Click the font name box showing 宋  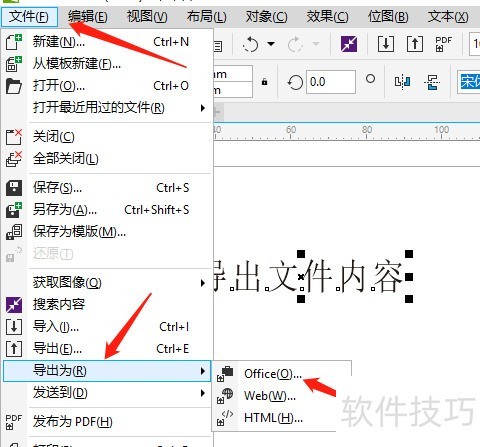point(468,82)
